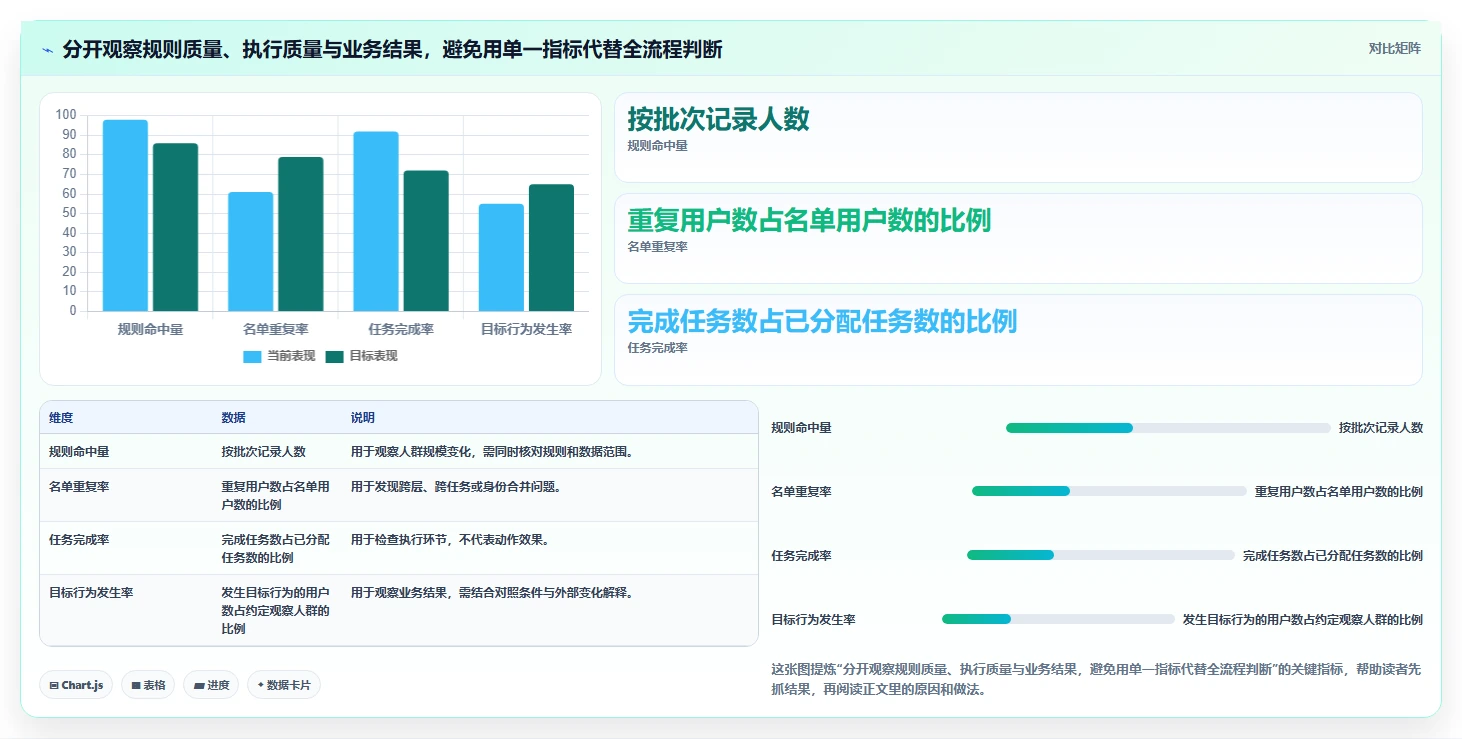Click the 任务完成率 x-axis label on chart
The image size is (1462, 739).
pos(401,329)
